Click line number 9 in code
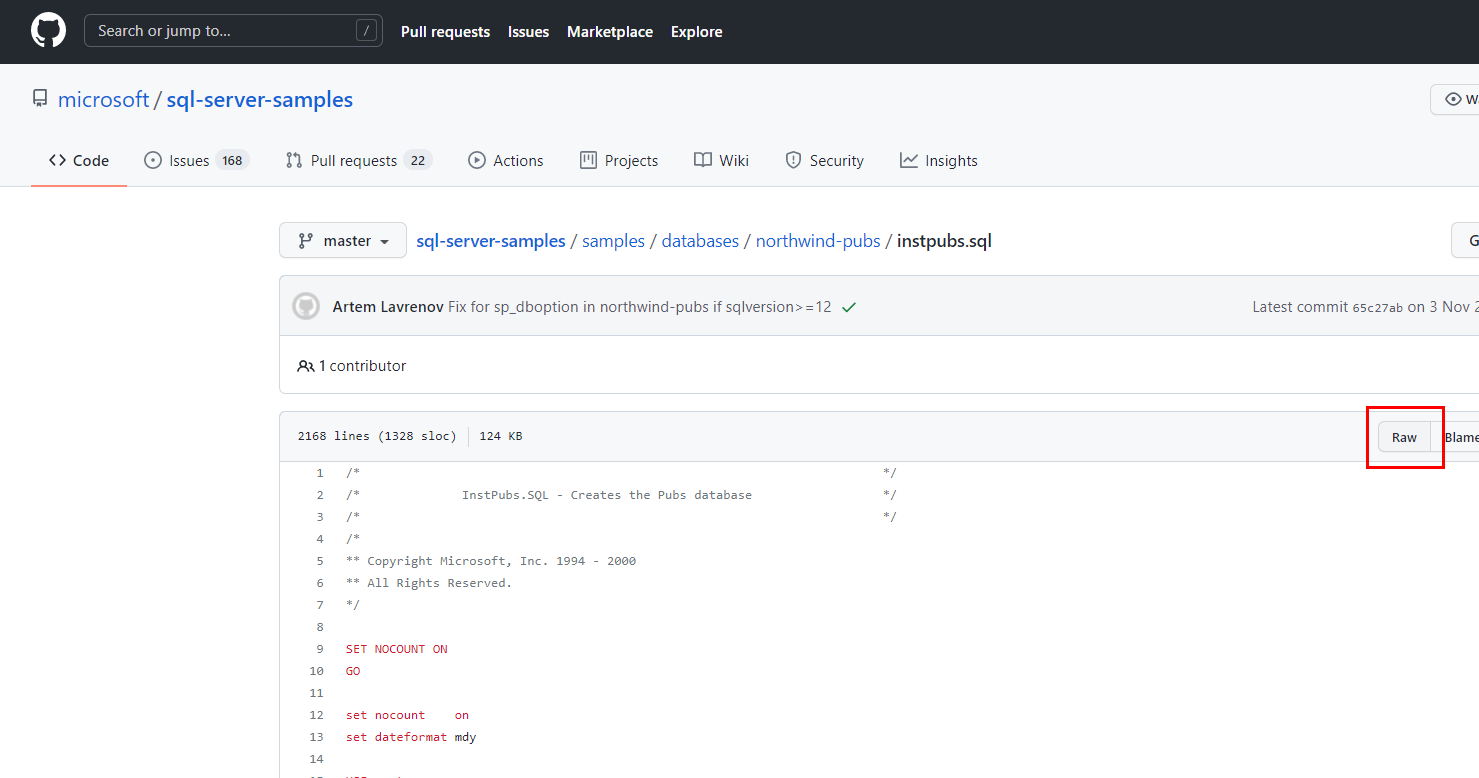The image size is (1479, 778). coord(320,649)
